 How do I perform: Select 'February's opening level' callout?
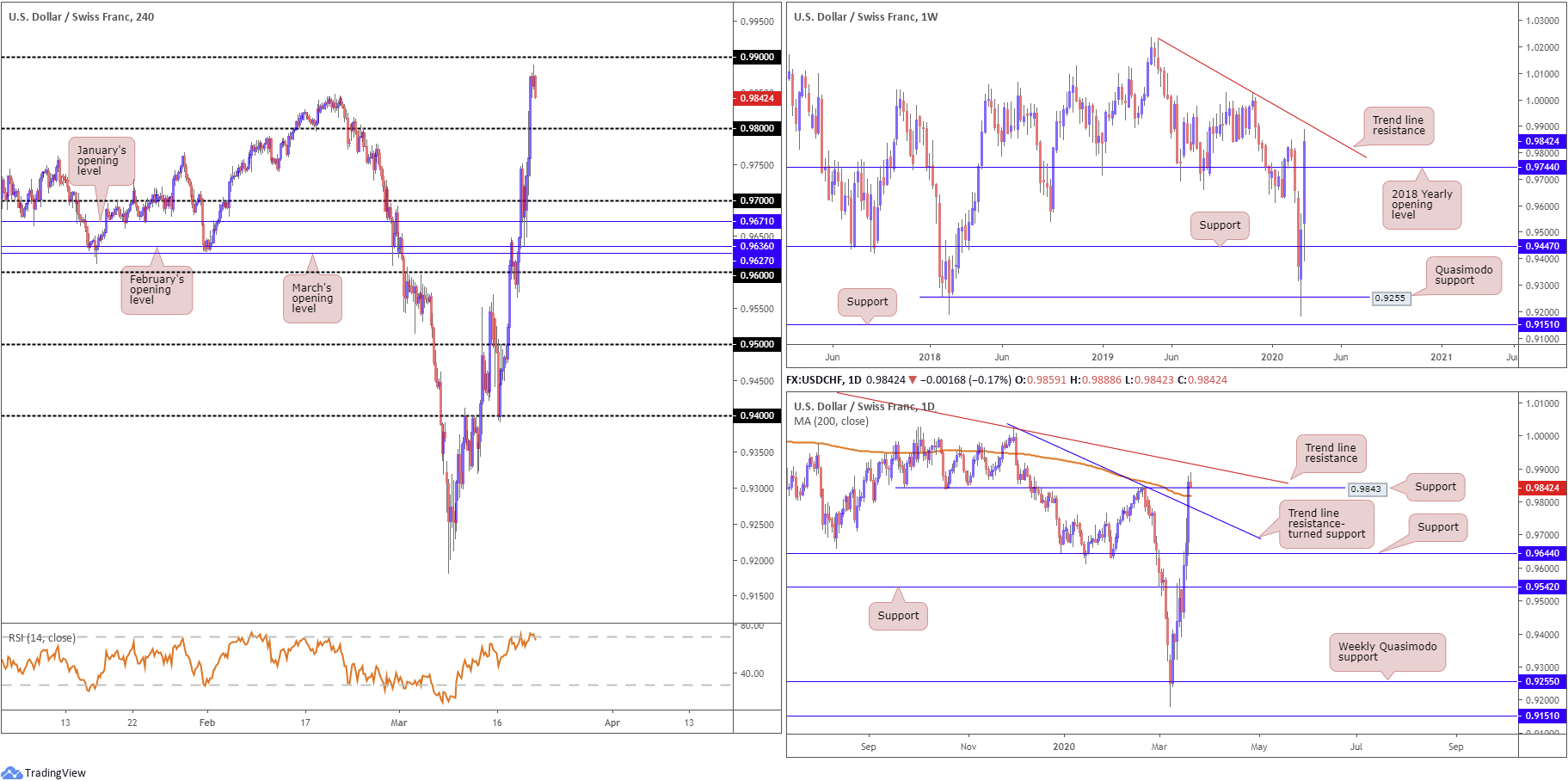coord(157,290)
